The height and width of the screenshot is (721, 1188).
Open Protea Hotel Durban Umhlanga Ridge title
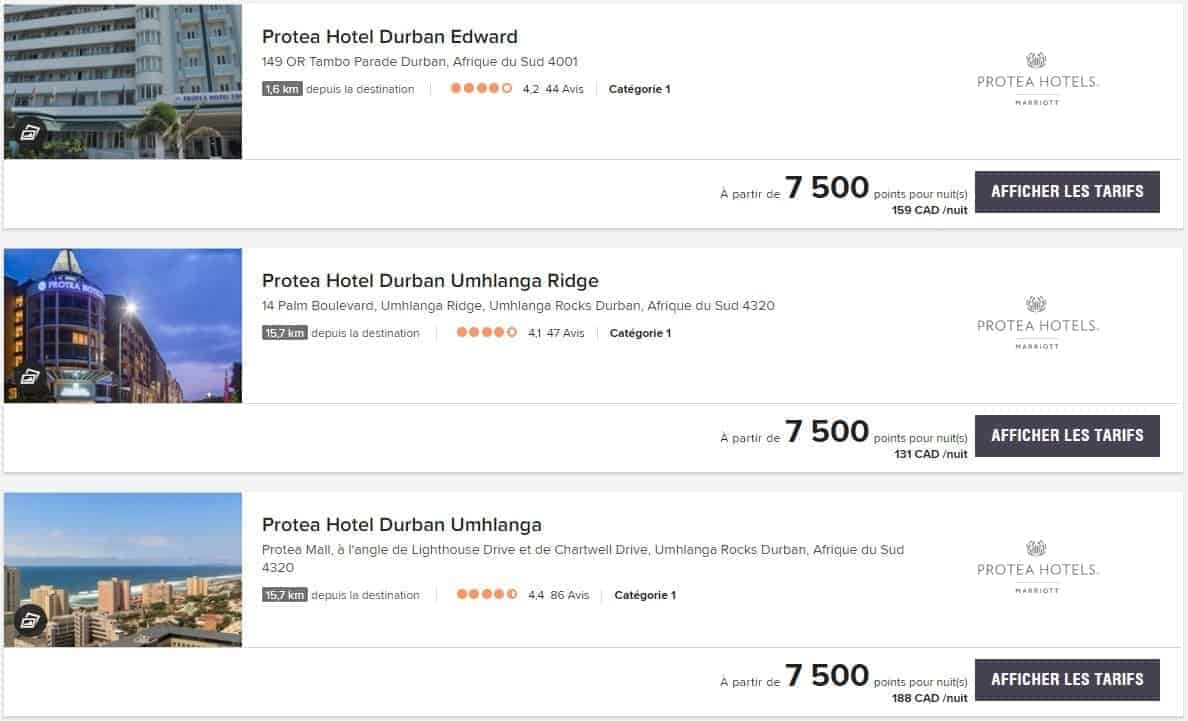point(430,281)
